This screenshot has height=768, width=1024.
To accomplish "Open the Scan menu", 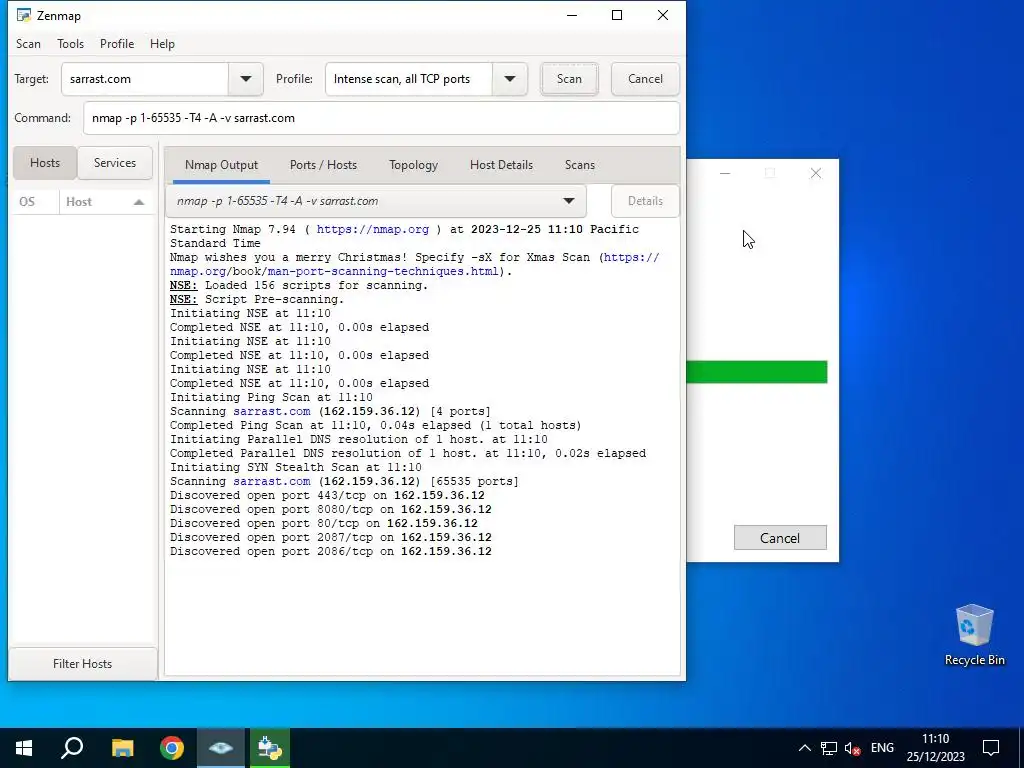I will (28, 44).
